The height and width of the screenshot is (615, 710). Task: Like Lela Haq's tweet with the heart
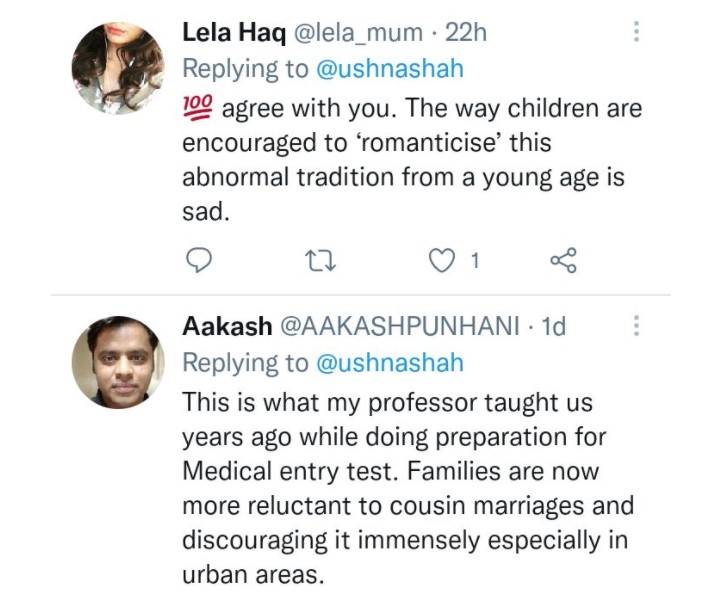(441, 261)
